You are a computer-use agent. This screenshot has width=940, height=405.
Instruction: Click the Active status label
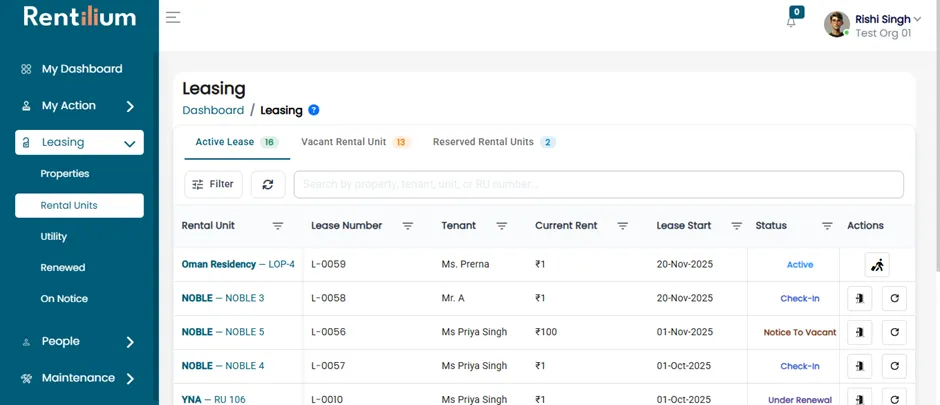click(x=800, y=265)
